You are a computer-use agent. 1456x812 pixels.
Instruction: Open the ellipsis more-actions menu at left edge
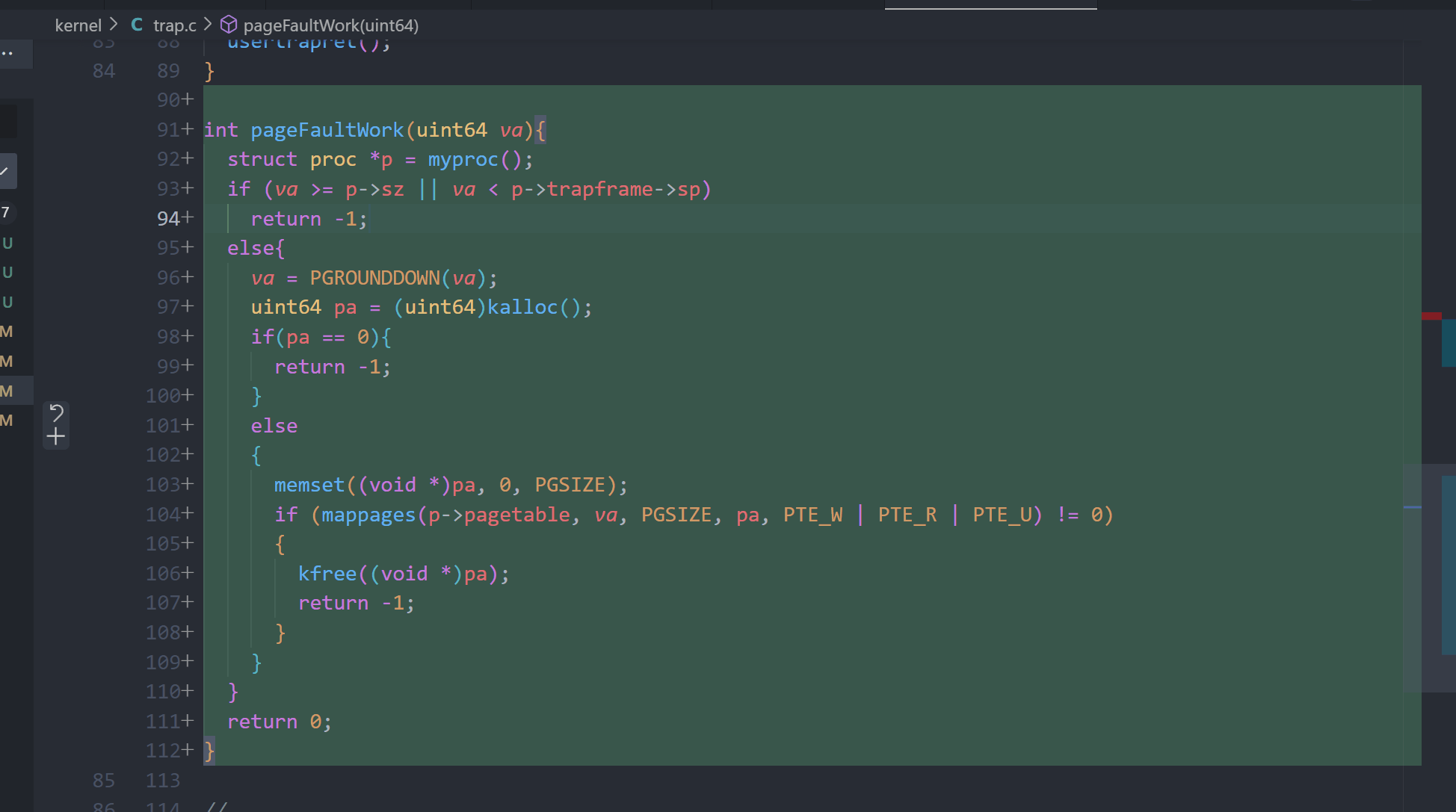tap(7, 53)
